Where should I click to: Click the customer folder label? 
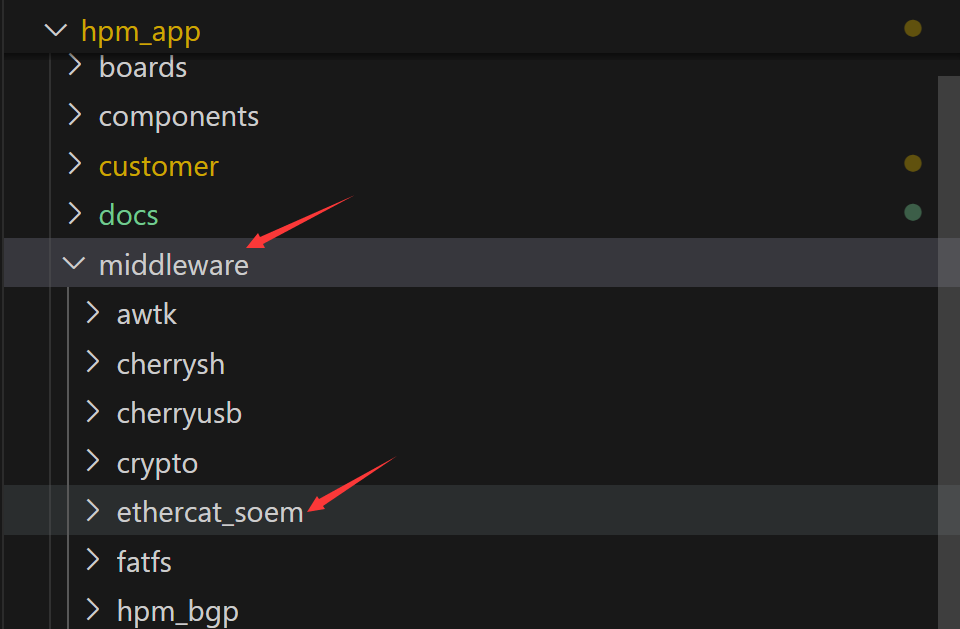point(159,166)
